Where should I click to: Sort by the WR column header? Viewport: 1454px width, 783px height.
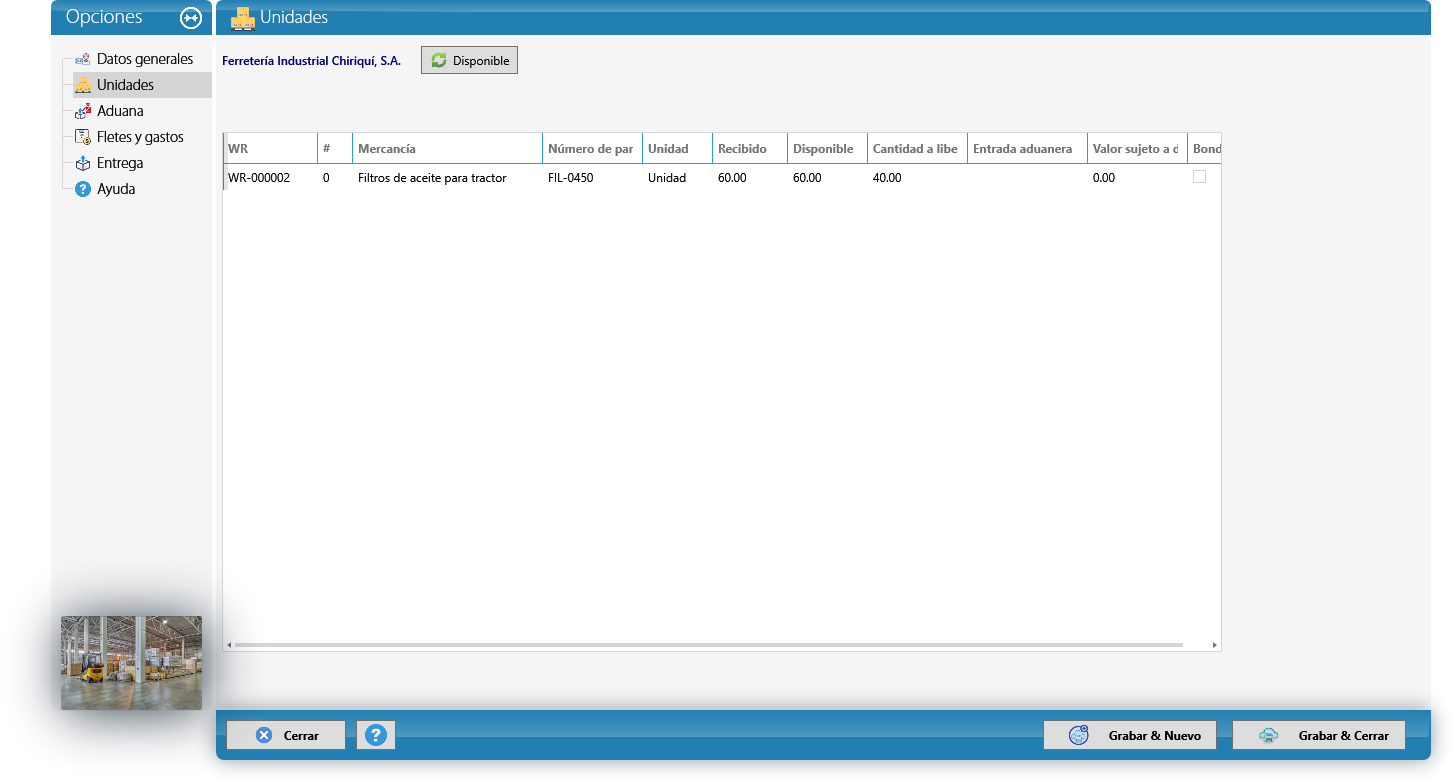270,149
